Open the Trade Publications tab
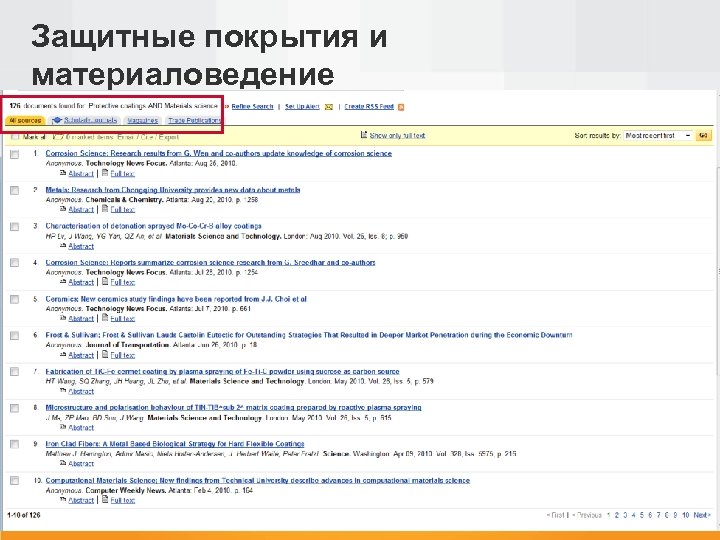 click(x=194, y=120)
